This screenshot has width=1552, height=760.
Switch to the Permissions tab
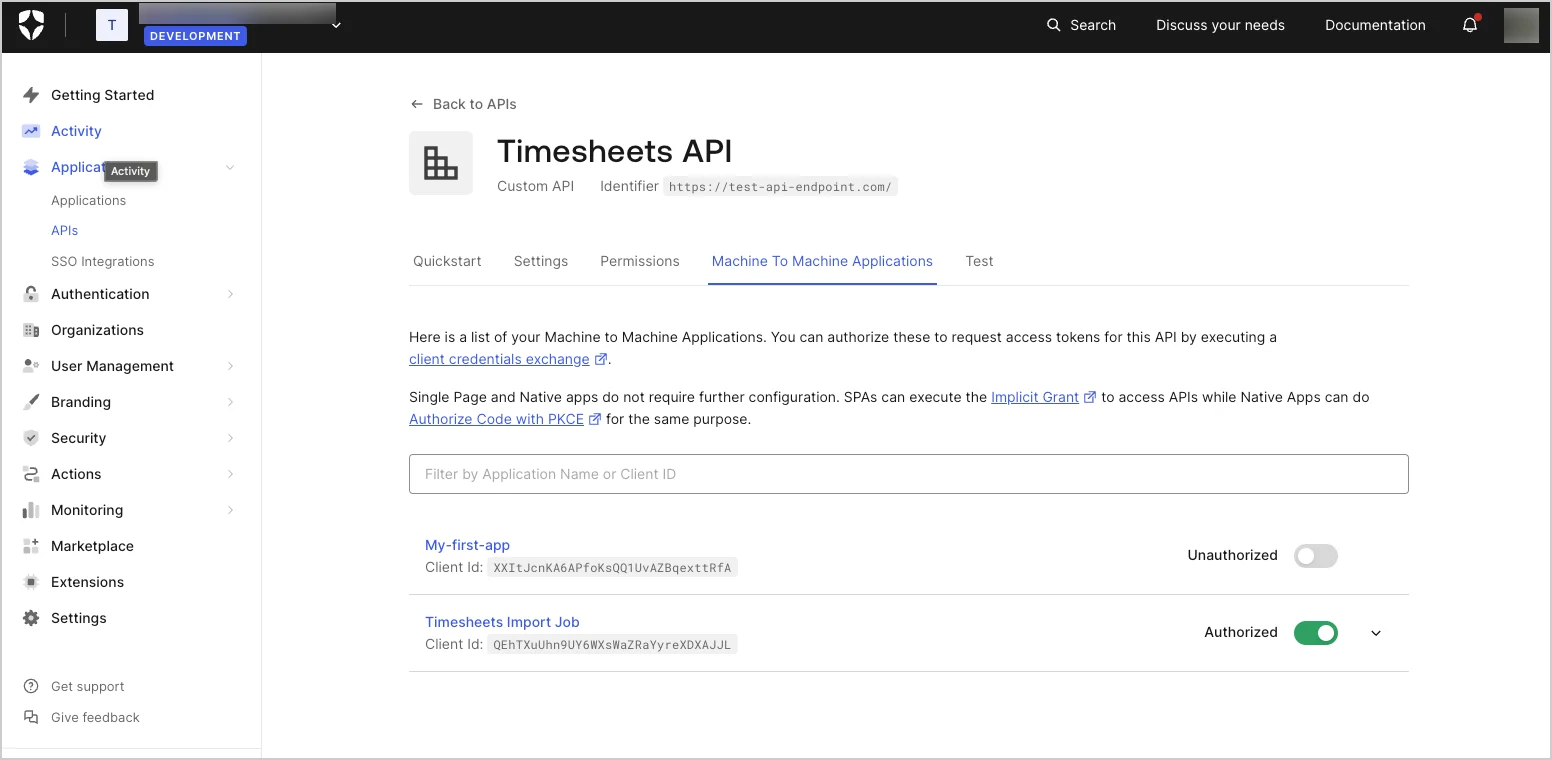click(639, 261)
